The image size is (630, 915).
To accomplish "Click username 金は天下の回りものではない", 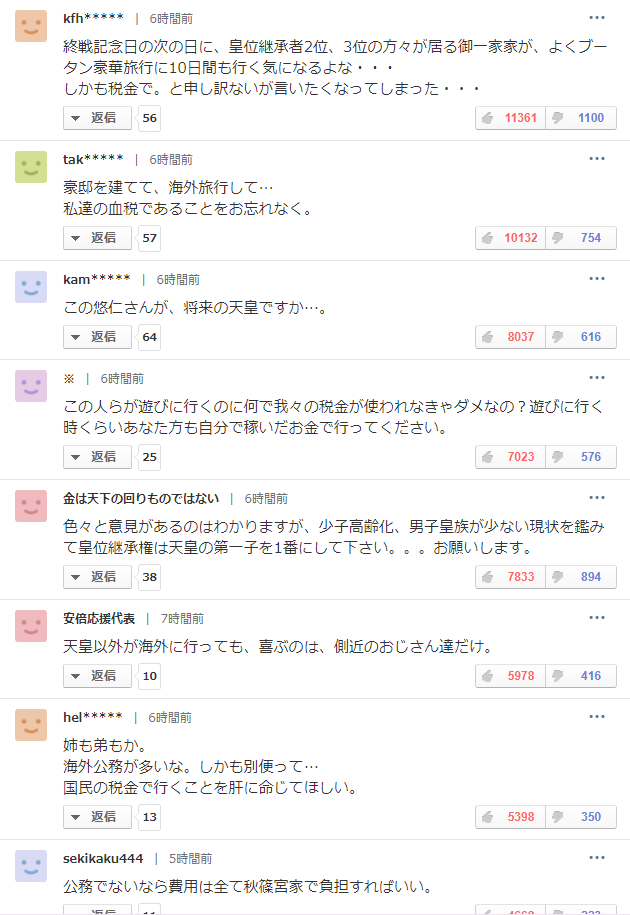I will pyautogui.click(x=141, y=499).
